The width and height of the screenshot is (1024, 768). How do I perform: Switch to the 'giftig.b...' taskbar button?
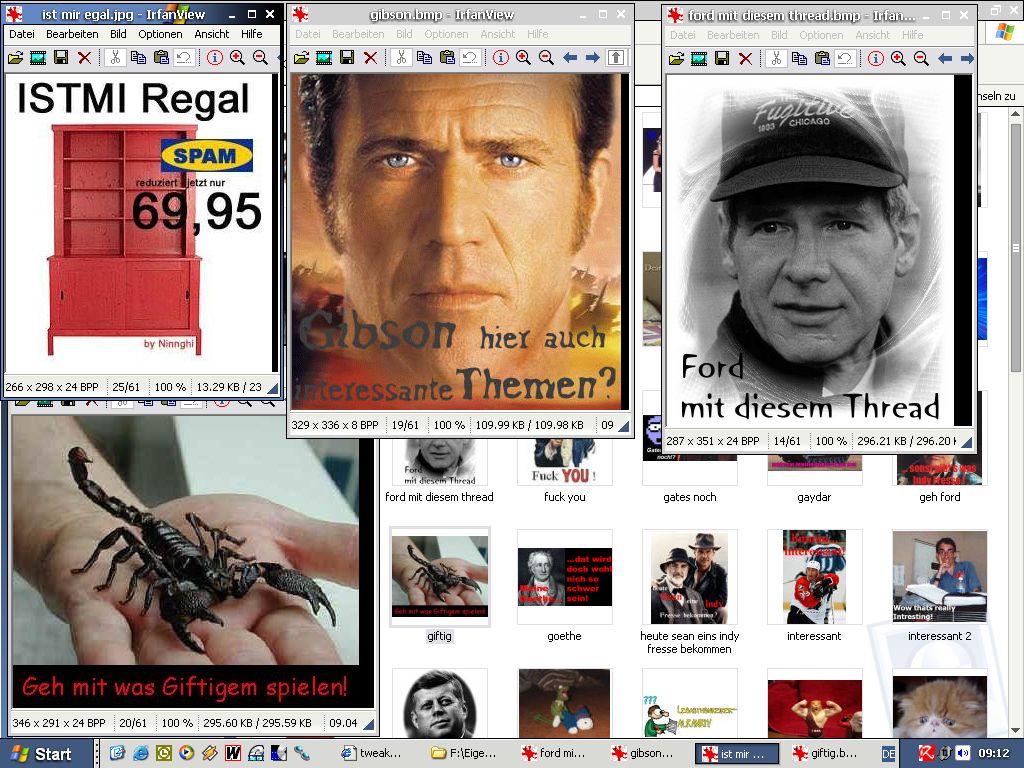pyautogui.click(x=824, y=753)
